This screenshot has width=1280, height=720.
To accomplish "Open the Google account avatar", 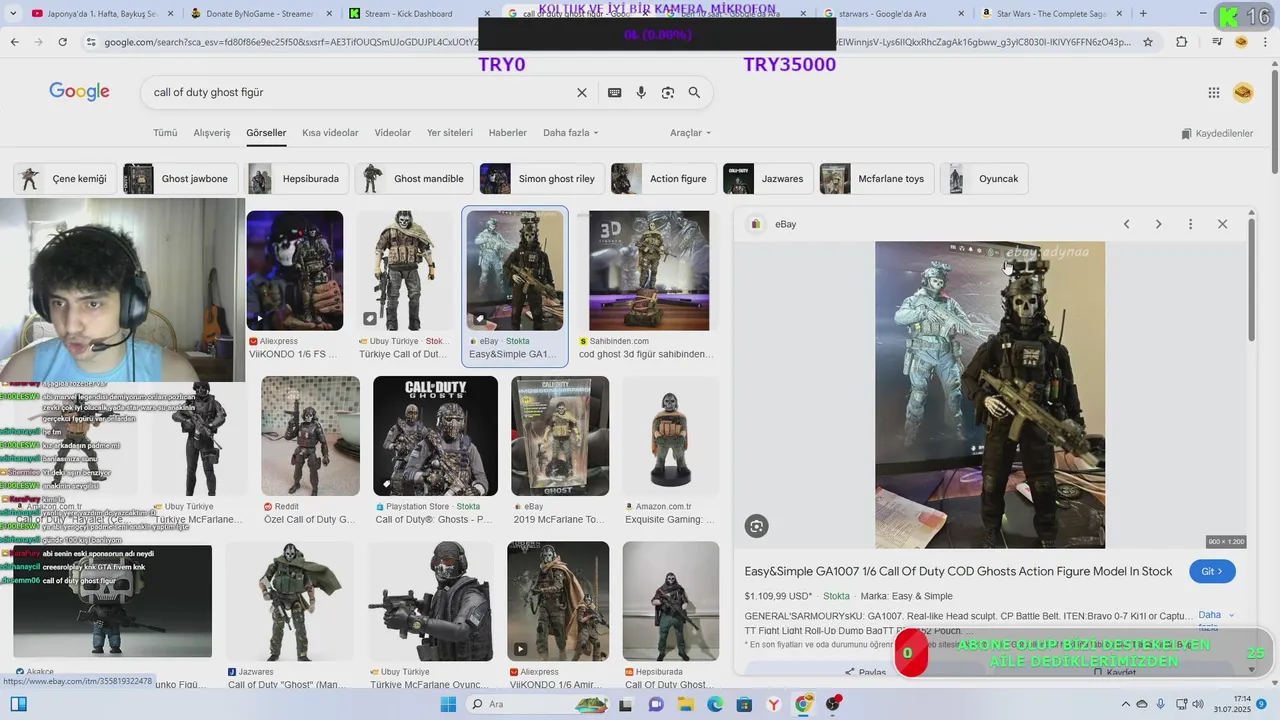I will (x=1243, y=92).
